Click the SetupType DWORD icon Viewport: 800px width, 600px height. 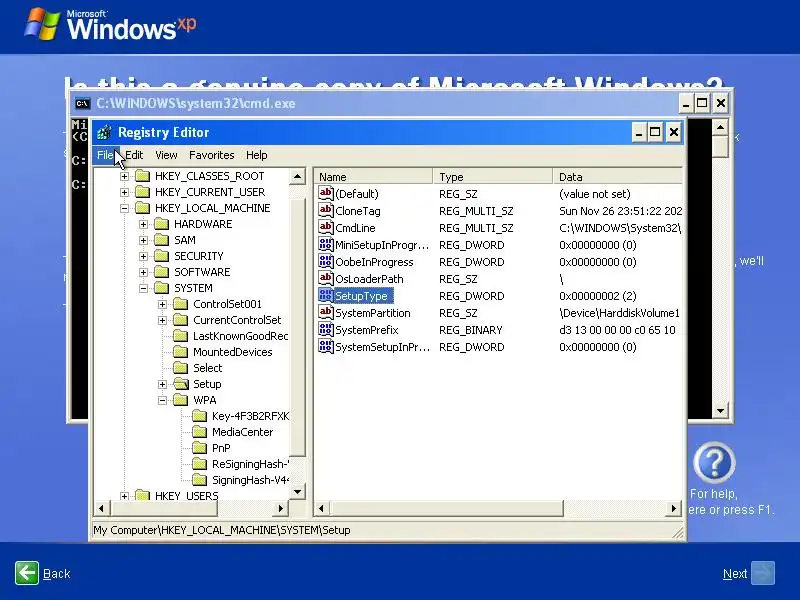[x=326, y=295]
